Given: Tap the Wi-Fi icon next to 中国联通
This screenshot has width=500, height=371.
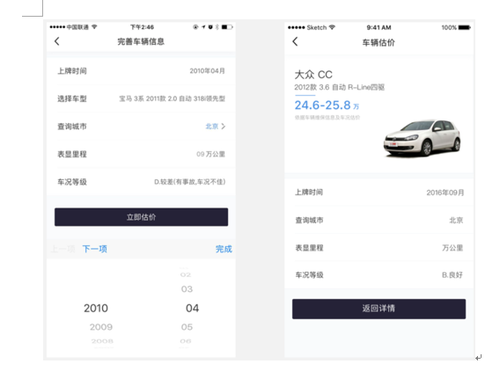Looking at the screenshot, I should pyautogui.click(x=94, y=27).
